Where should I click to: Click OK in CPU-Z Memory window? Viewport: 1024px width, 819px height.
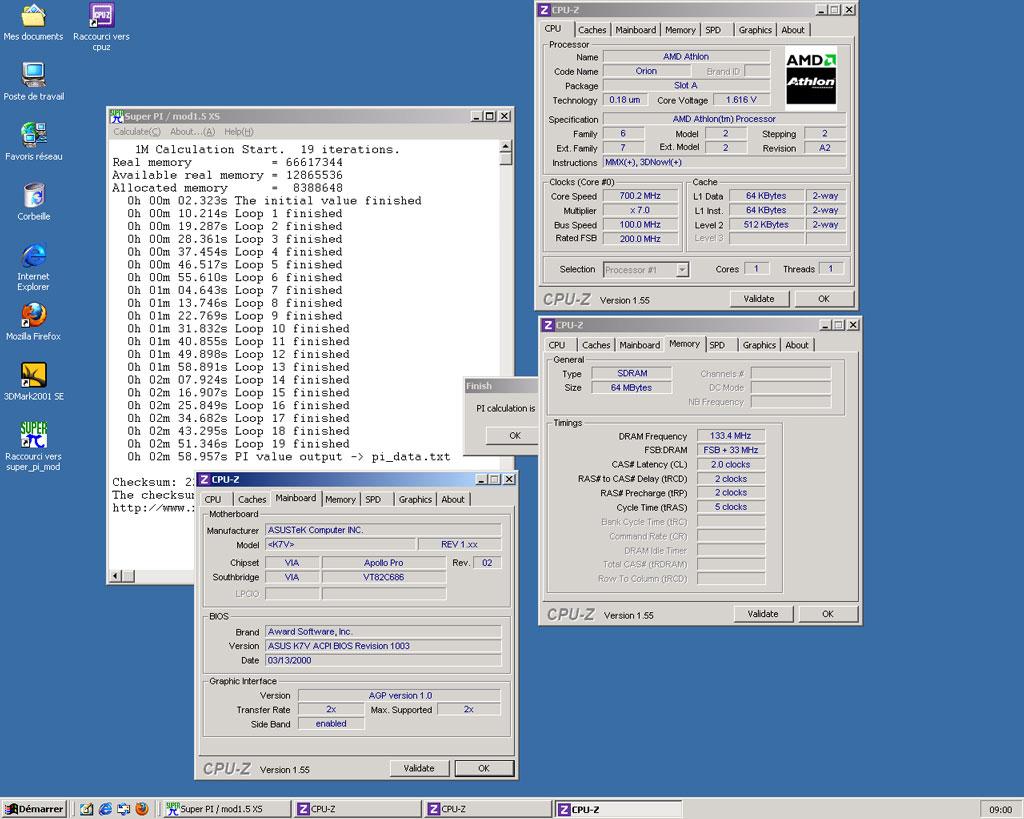point(827,614)
